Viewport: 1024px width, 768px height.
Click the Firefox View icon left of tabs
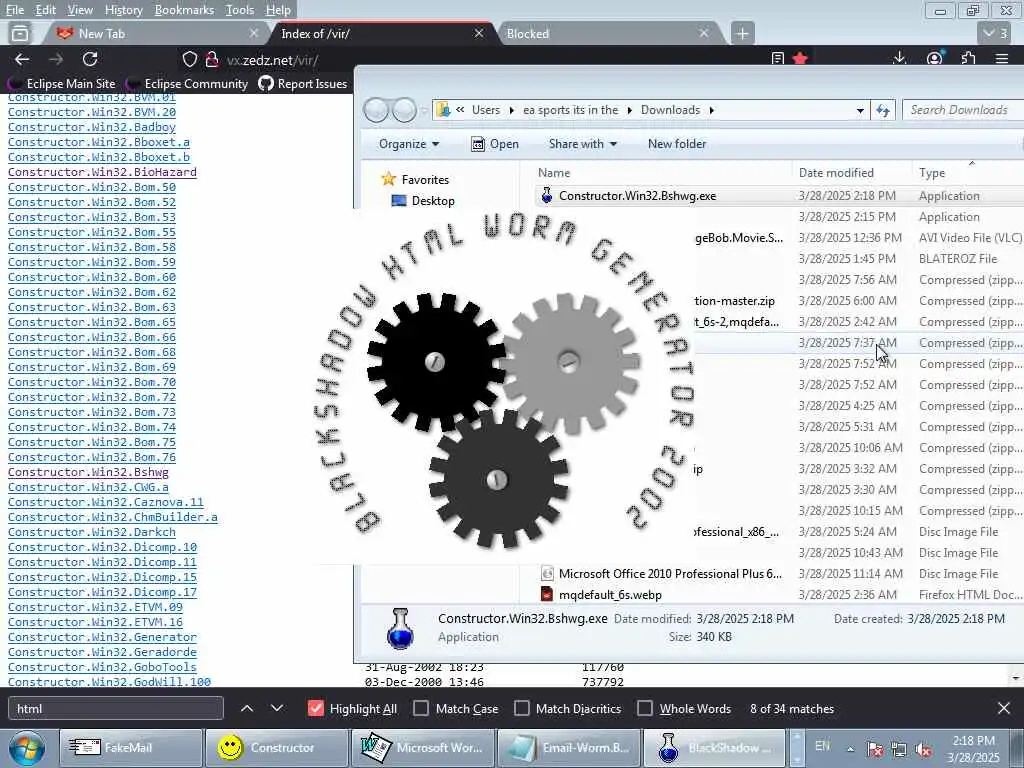pyautogui.click(x=20, y=33)
